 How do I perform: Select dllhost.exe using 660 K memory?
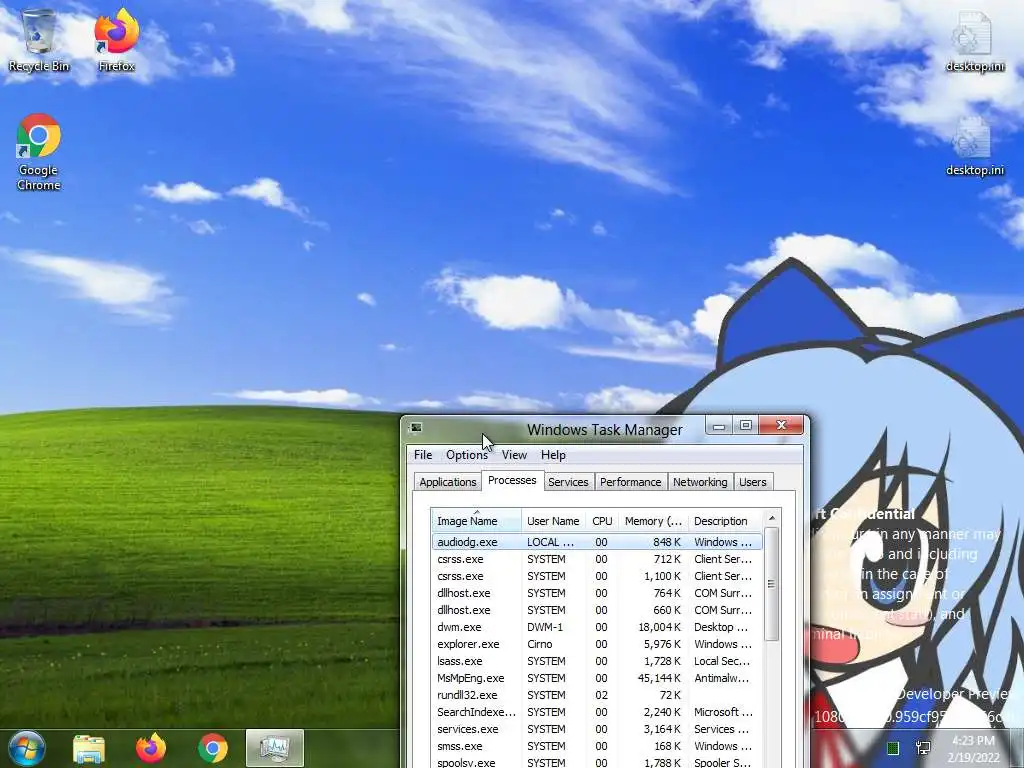597,610
